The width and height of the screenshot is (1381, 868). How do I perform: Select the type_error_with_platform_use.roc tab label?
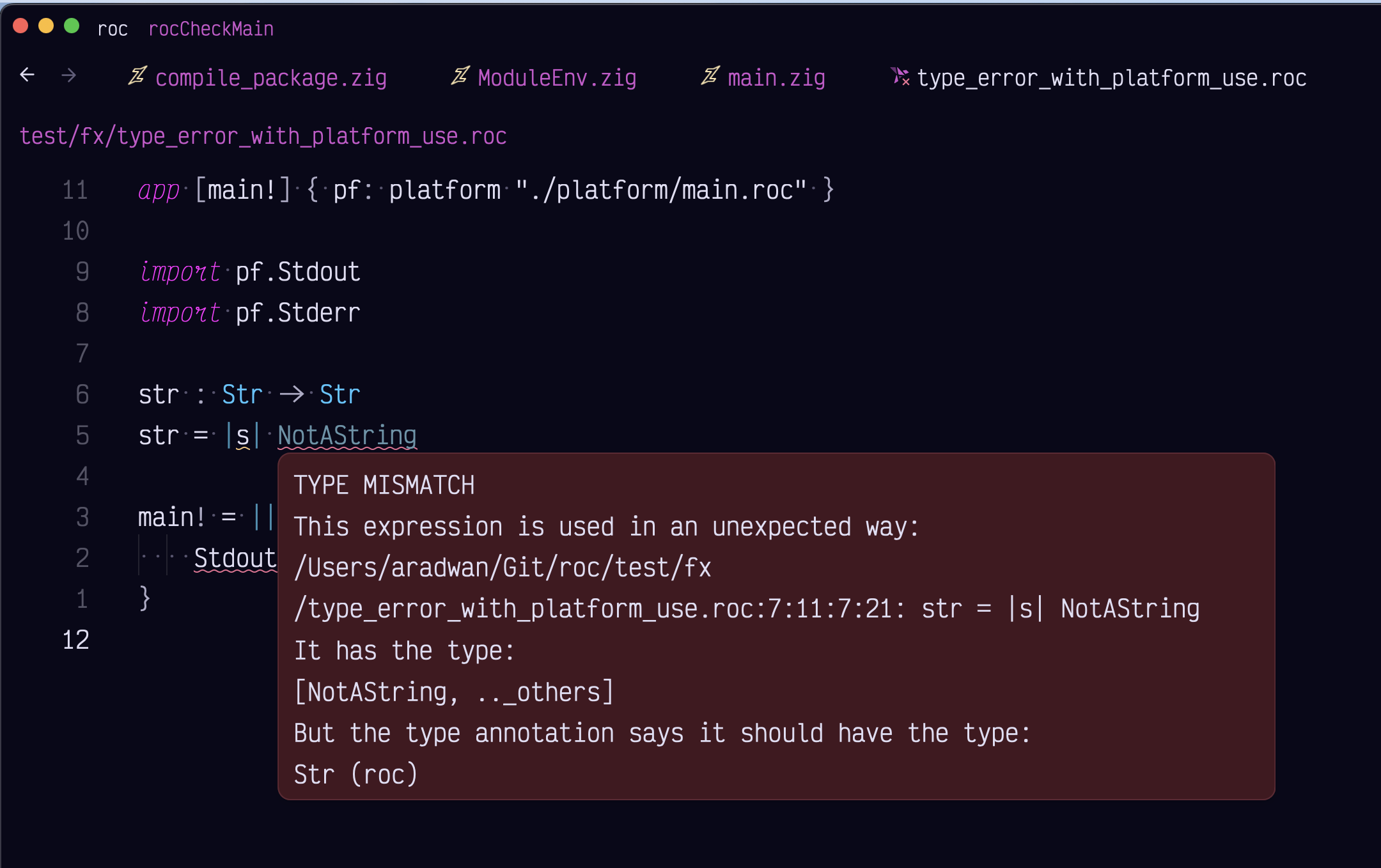pos(1111,78)
